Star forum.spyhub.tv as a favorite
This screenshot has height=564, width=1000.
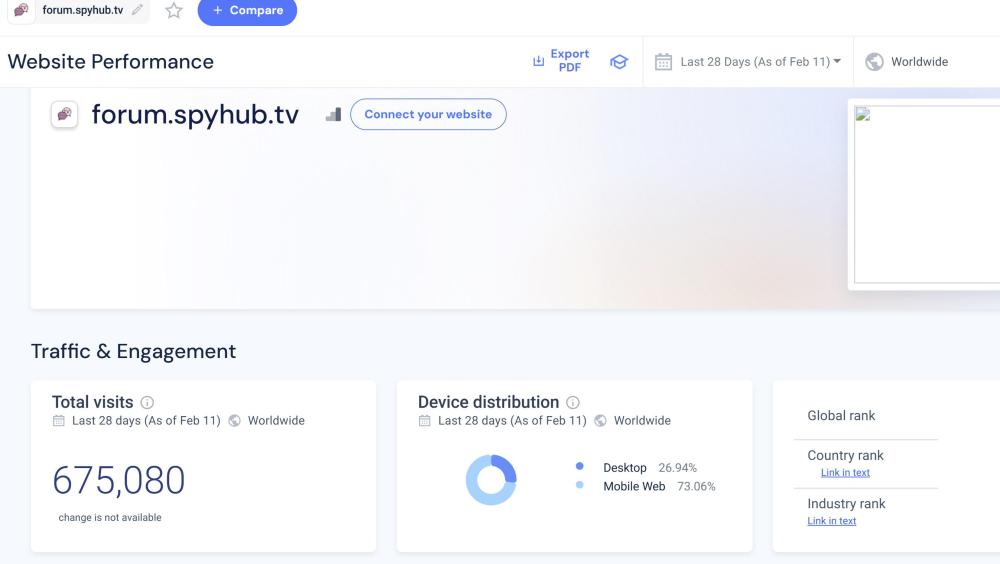[x=174, y=11]
